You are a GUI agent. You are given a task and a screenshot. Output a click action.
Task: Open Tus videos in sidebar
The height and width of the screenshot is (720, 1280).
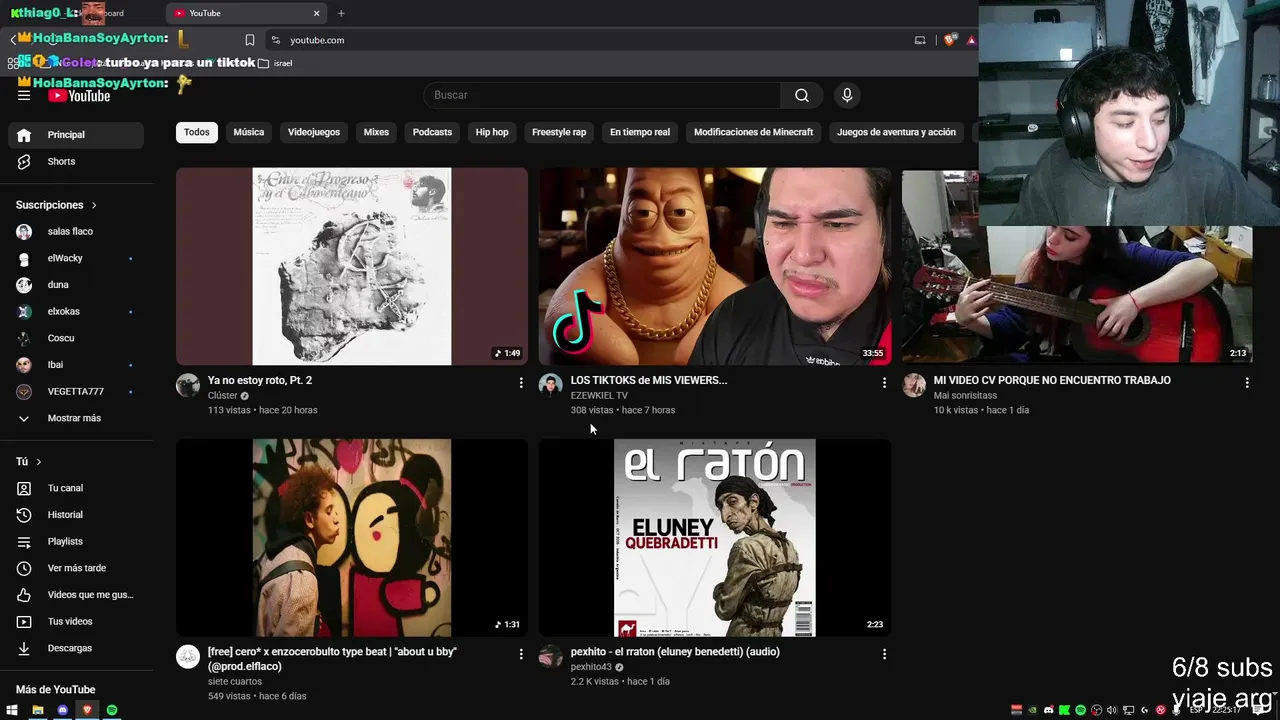pos(76,621)
